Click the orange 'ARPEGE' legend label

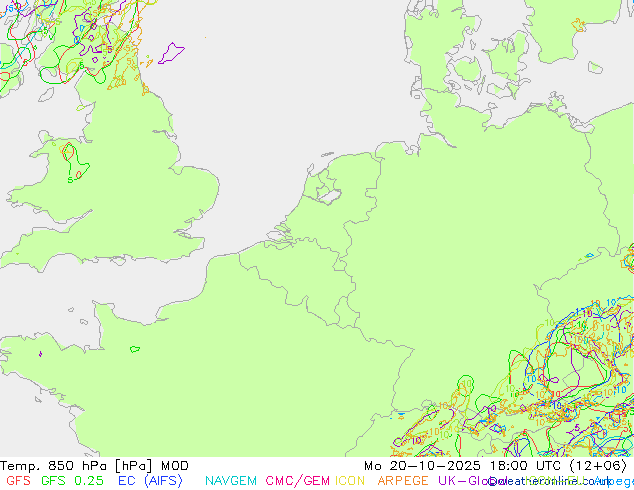[x=403, y=481]
